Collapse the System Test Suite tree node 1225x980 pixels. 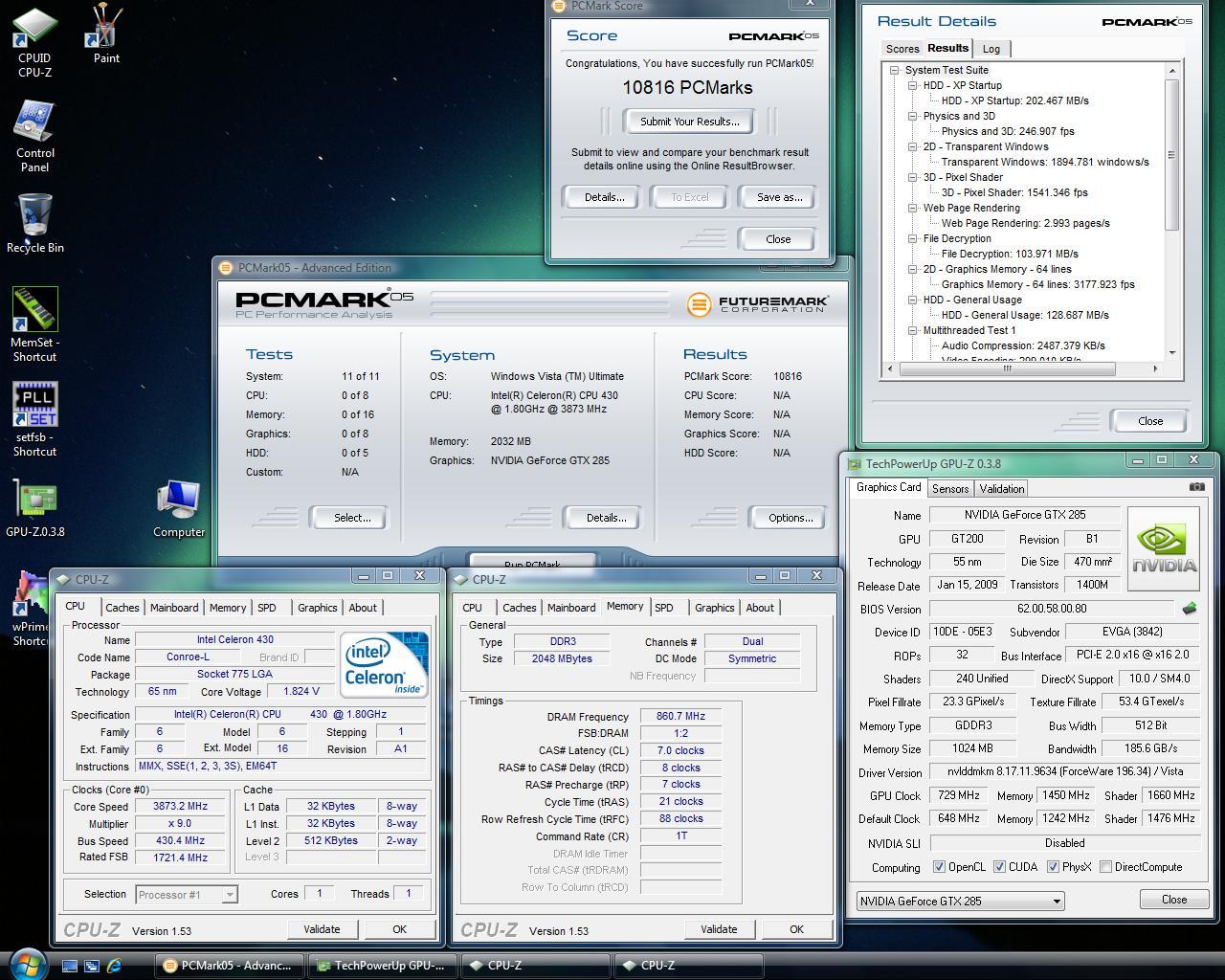coord(895,70)
